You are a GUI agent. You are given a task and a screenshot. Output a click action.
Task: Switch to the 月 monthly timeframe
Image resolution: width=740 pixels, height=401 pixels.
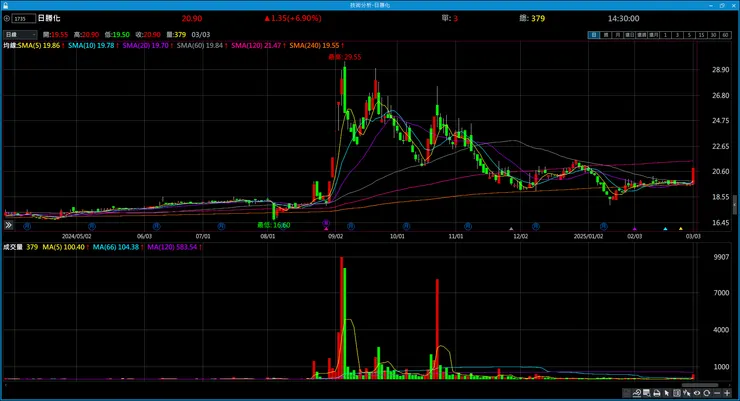(x=617, y=35)
